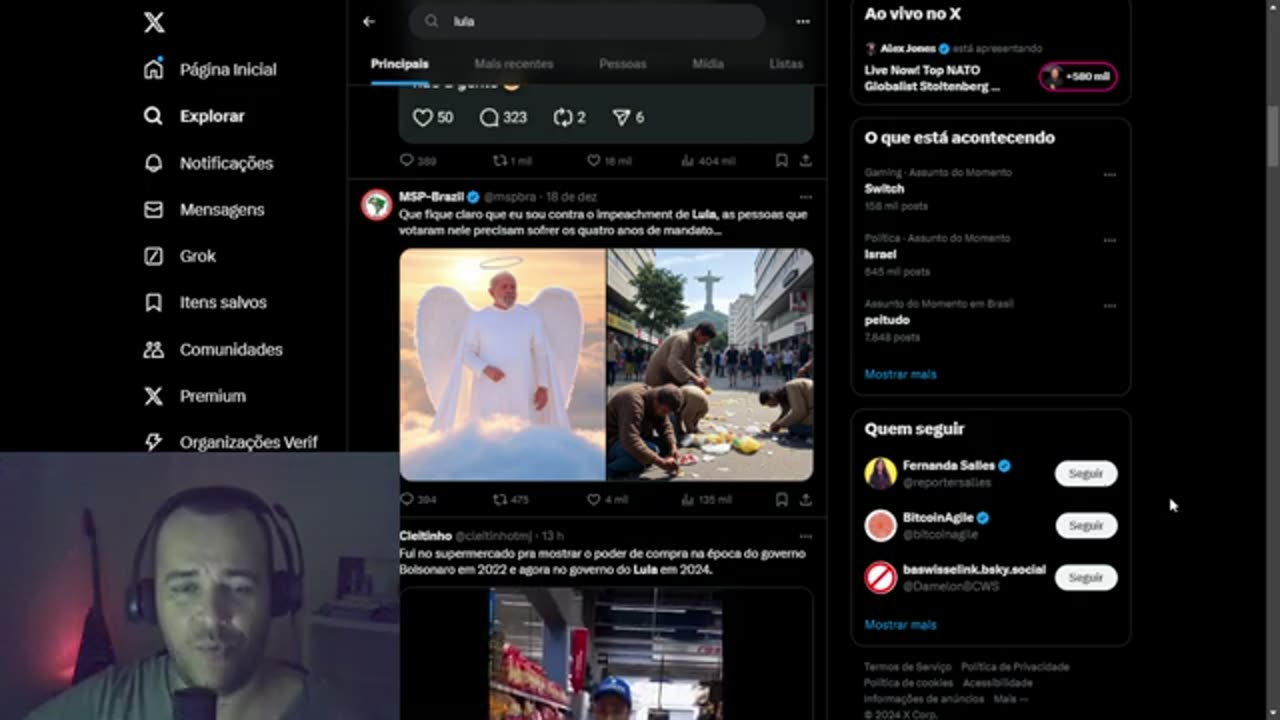Viewport: 1280px width, 720px height.
Task: Open more options for Switch trend
Action: [1109, 174]
